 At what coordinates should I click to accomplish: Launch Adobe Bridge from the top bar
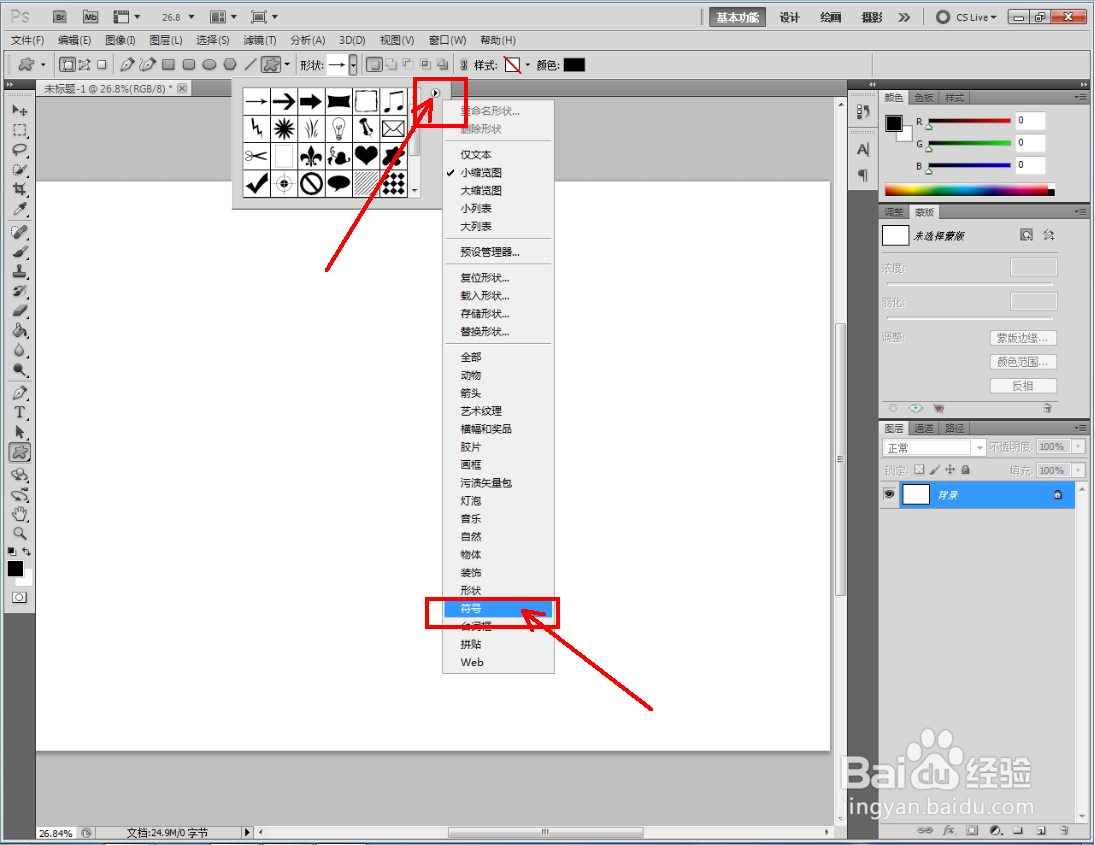tap(60, 17)
